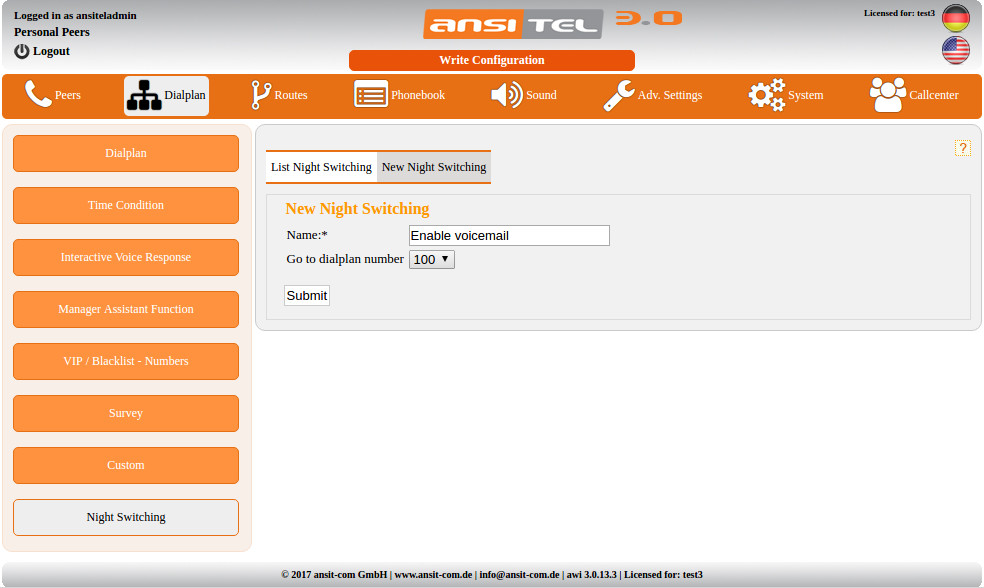Switch to the New Night Switching tab
The height and width of the screenshot is (588, 984).
[x=434, y=166]
